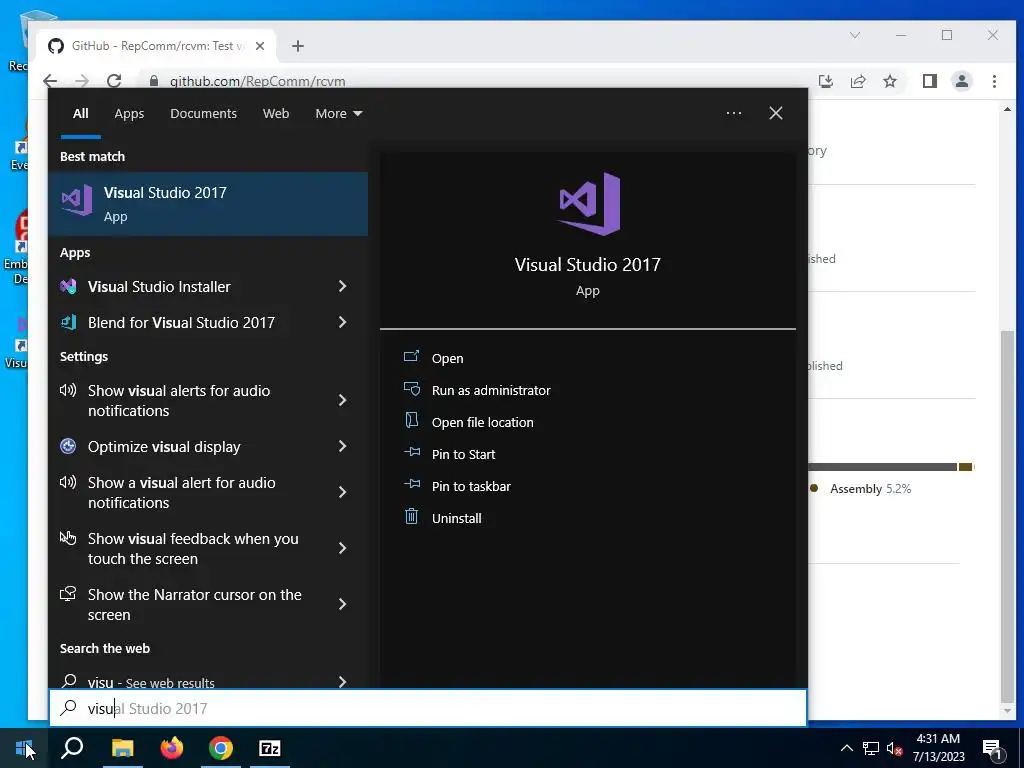Choose Uninstall for Visual Studio 2017

pos(456,519)
